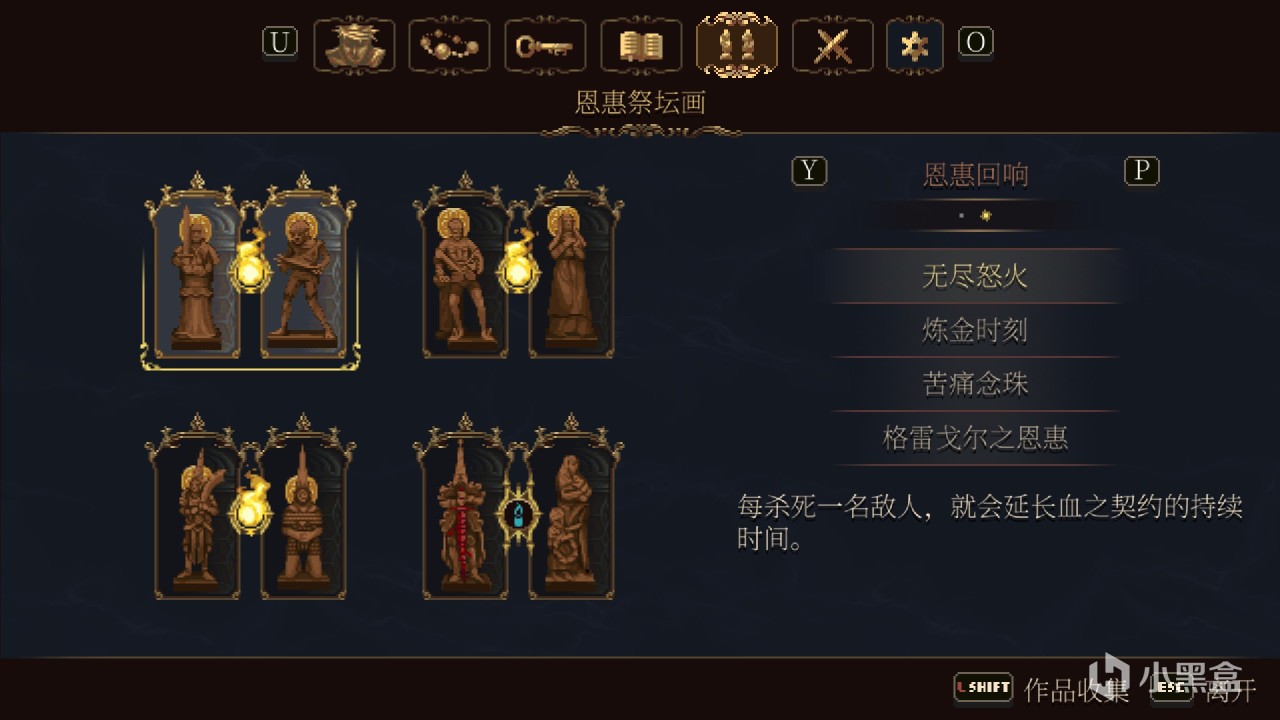The image size is (1280, 720).
Task: Select 无尽怒火 in the list
Action: point(975,276)
